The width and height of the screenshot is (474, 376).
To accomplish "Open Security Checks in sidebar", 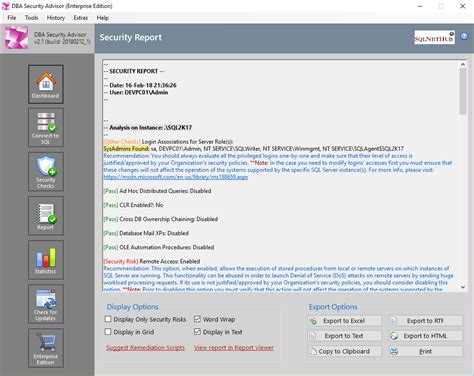I will pos(46,172).
